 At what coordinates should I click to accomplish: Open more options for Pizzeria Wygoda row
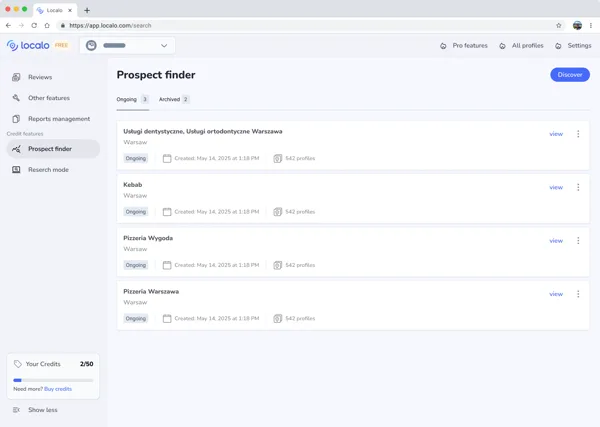578,241
